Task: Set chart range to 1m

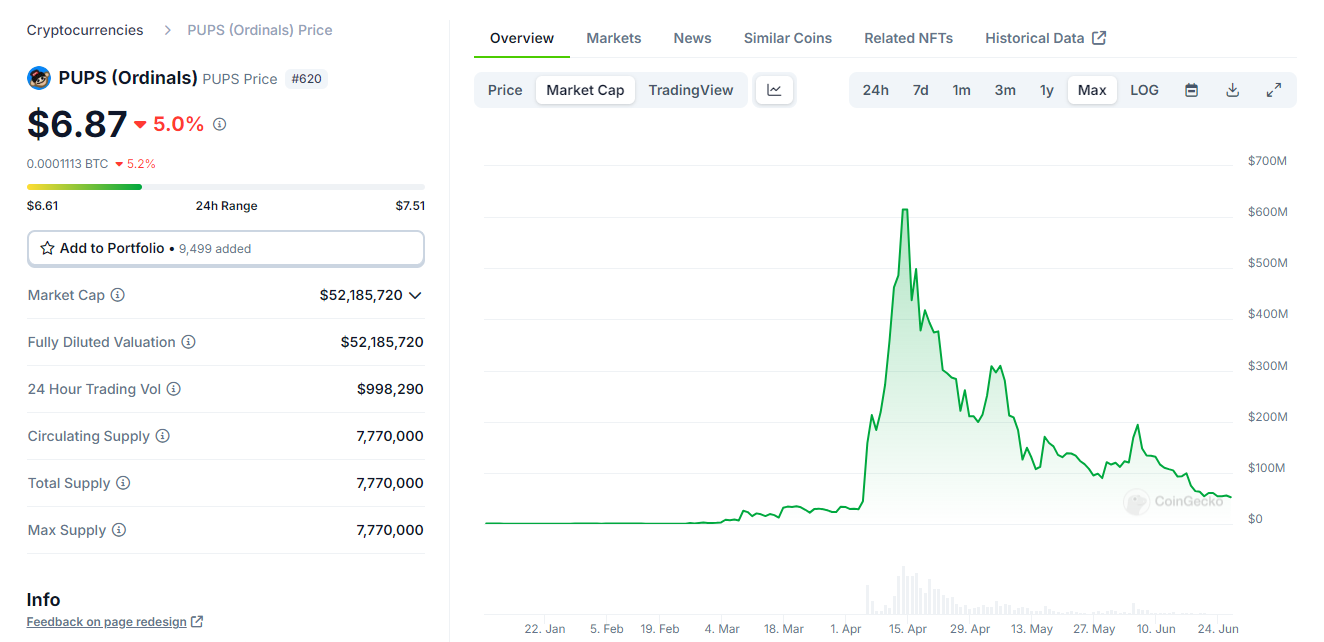Action: point(961,90)
